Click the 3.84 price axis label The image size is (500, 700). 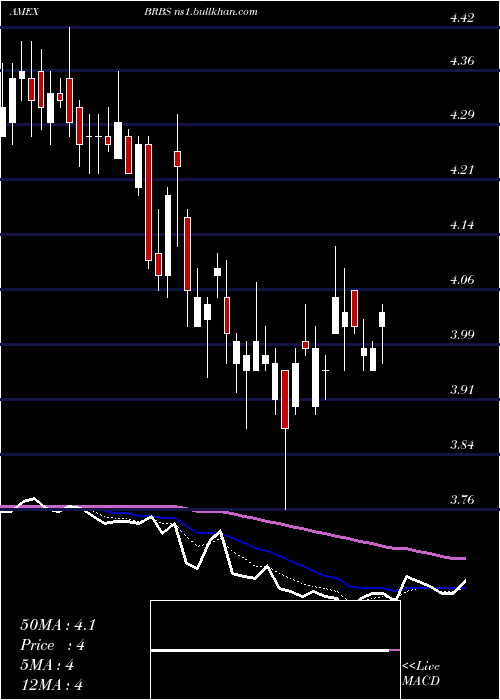[462, 445]
